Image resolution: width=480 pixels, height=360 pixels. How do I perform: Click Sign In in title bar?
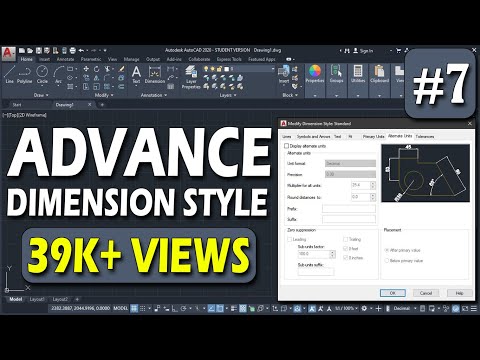click(363, 51)
